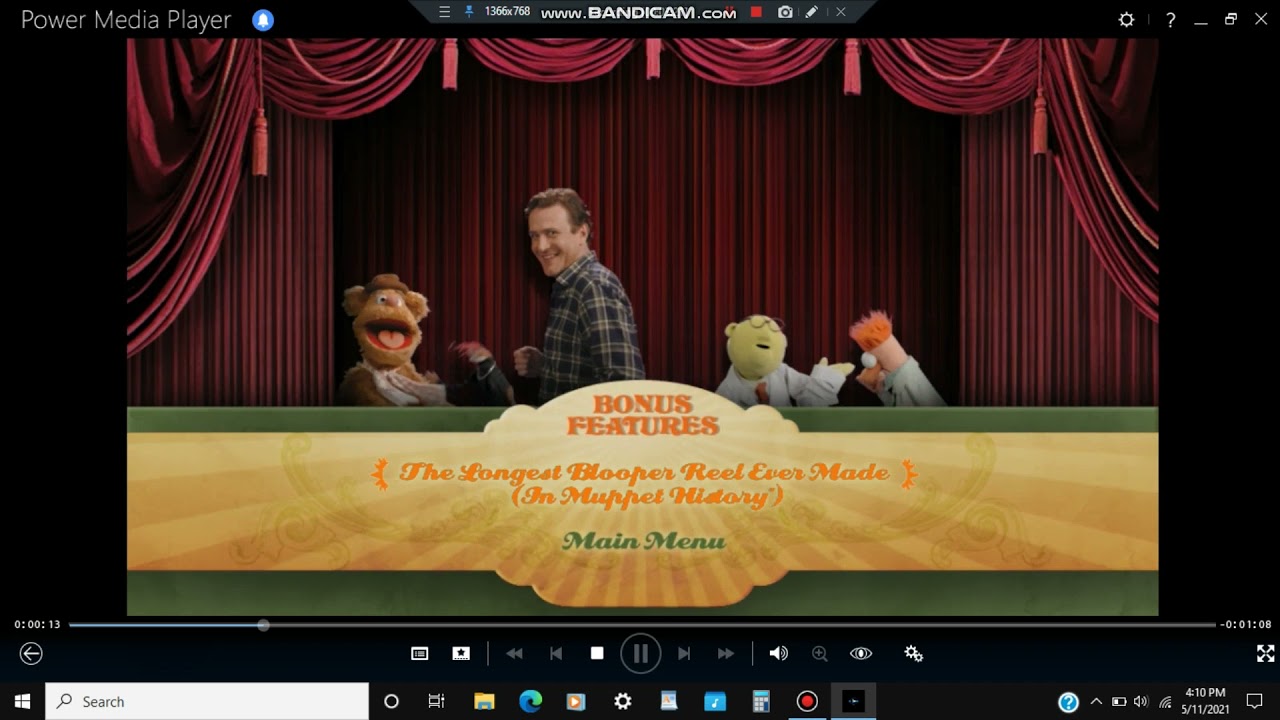Click the active Power Media Player taskbar icon
The width and height of the screenshot is (1280, 720).
(x=853, y=701)
